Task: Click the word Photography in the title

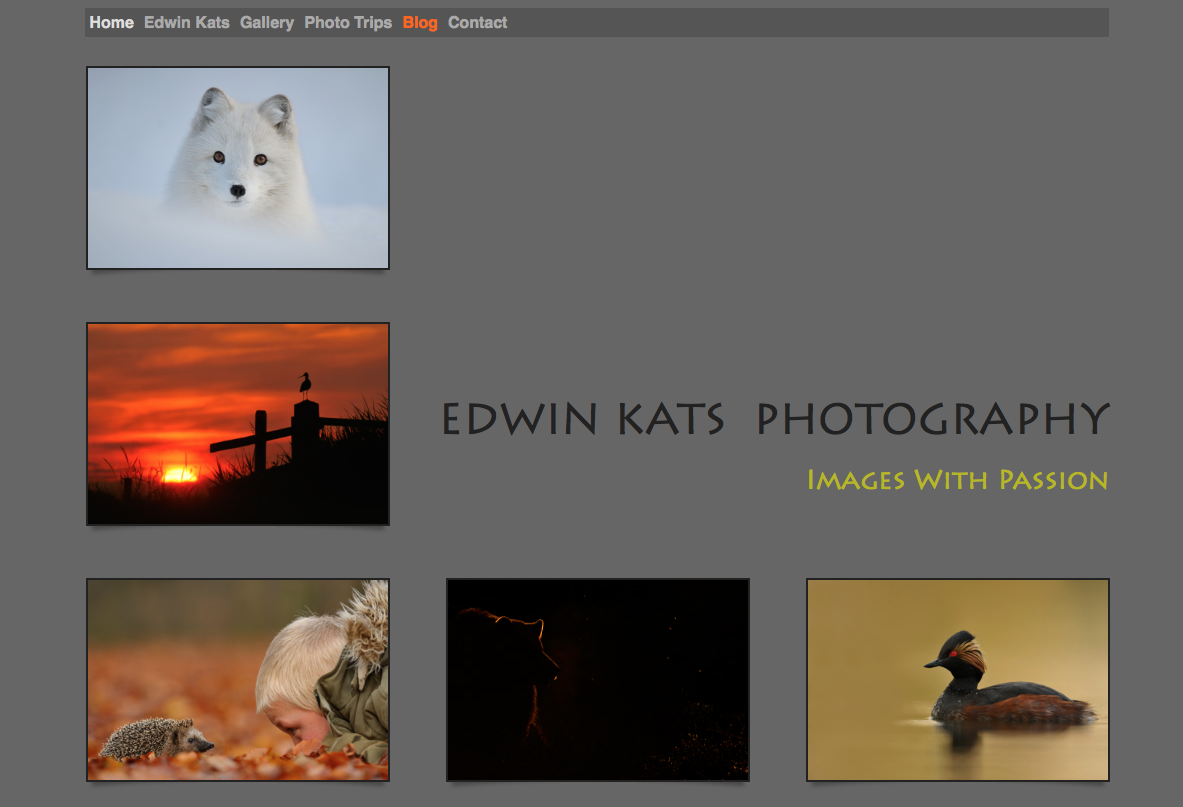Action: [933, 419]
